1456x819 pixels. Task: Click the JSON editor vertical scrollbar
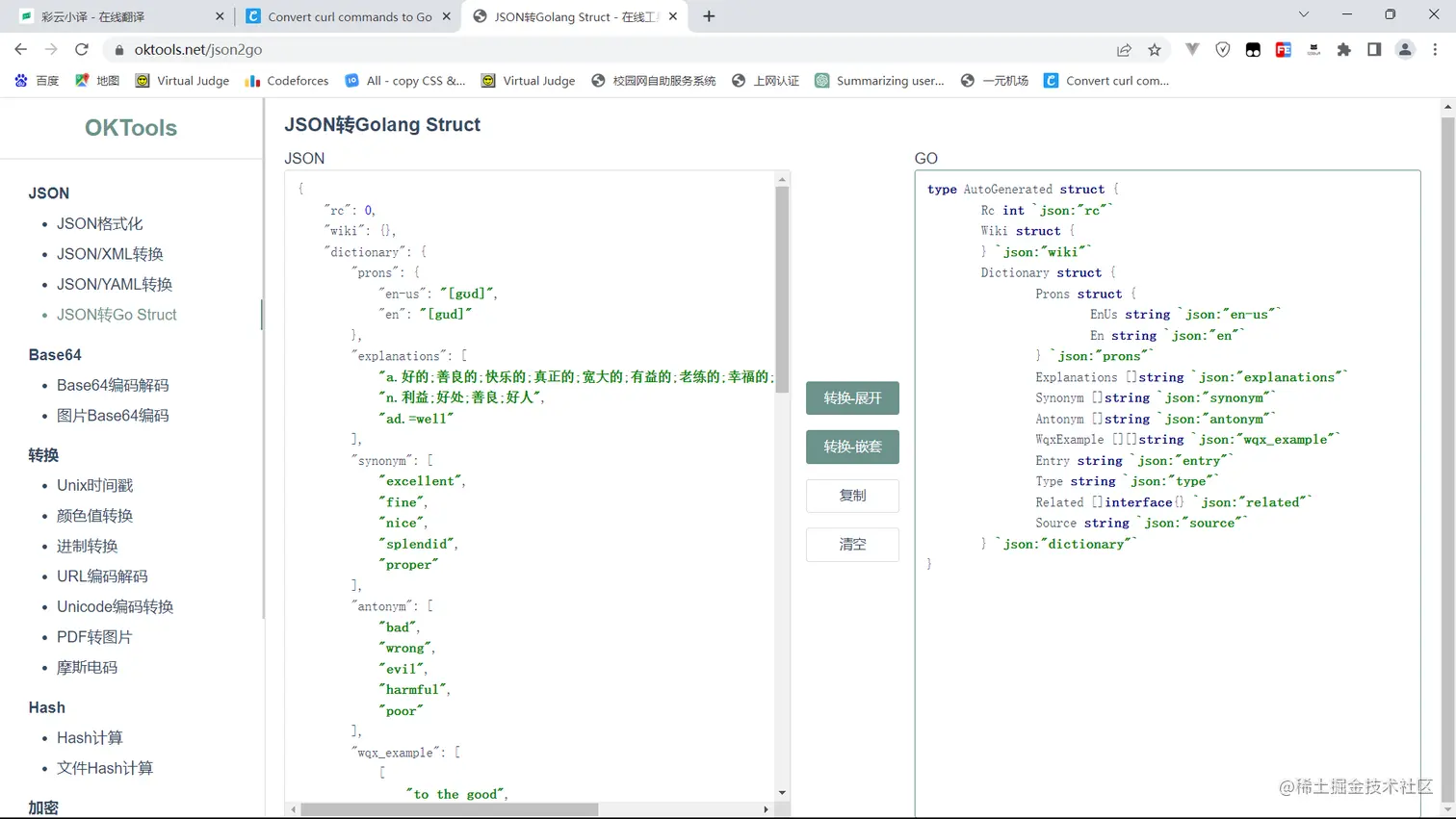point(782,289)
